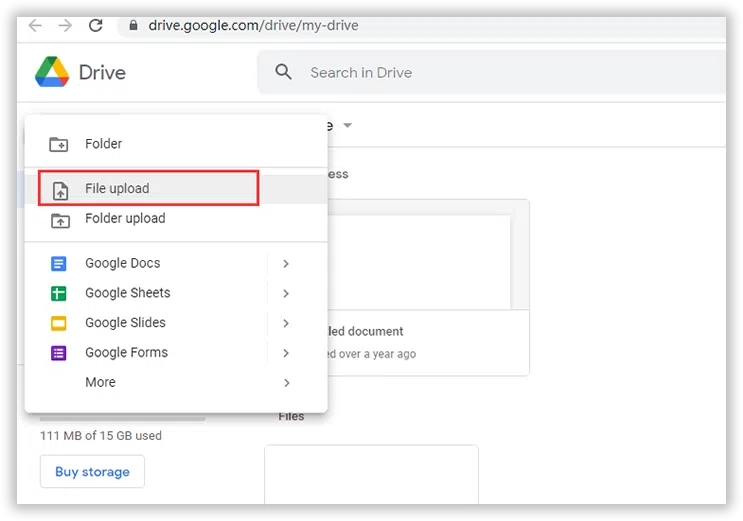
Task: Click the Folder upload icon
Action: coord(59,219)
